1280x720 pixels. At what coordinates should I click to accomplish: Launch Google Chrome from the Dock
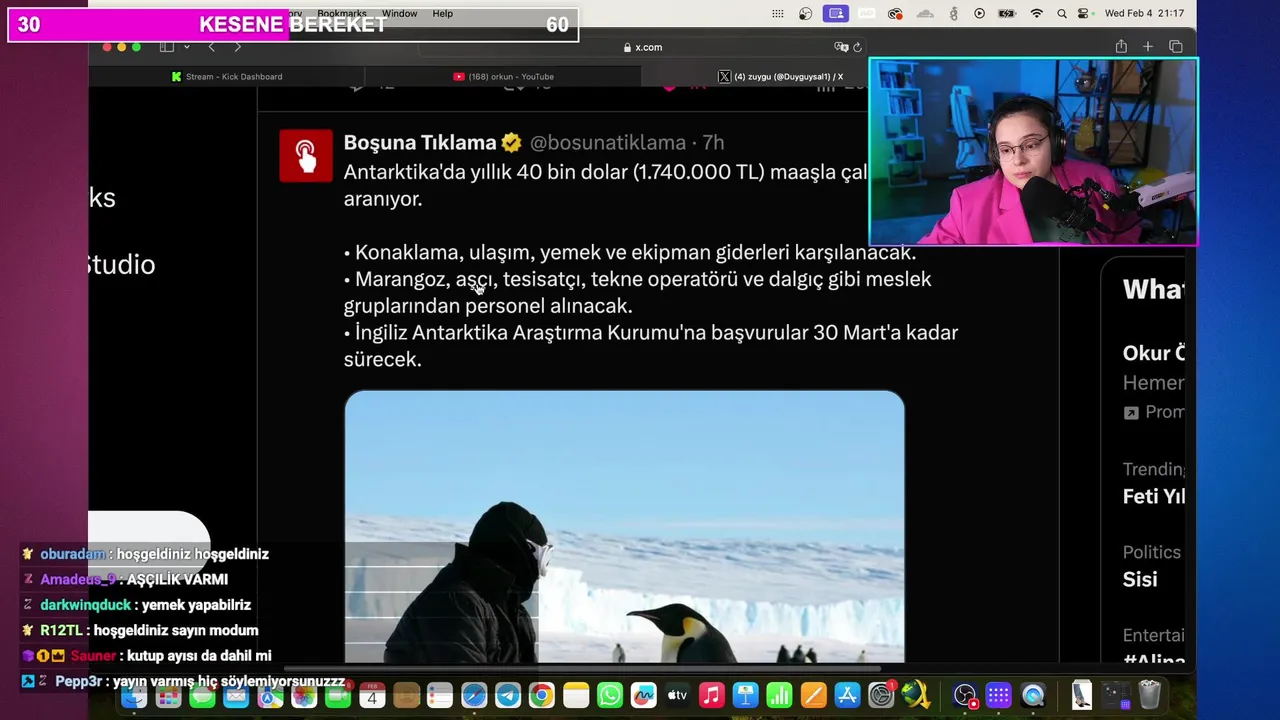pyautogui.click(x=542, y=695)
